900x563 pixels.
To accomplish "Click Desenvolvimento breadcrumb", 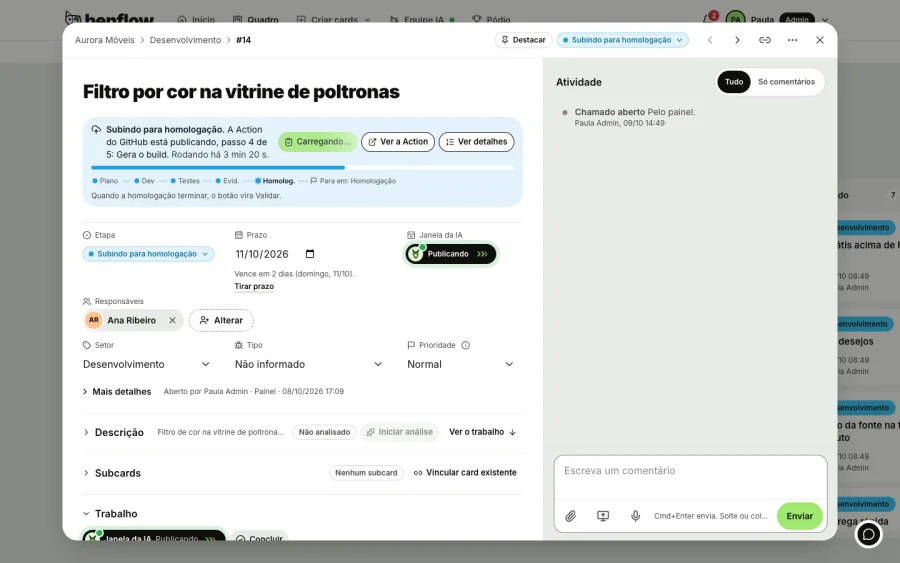I will 185,40.
